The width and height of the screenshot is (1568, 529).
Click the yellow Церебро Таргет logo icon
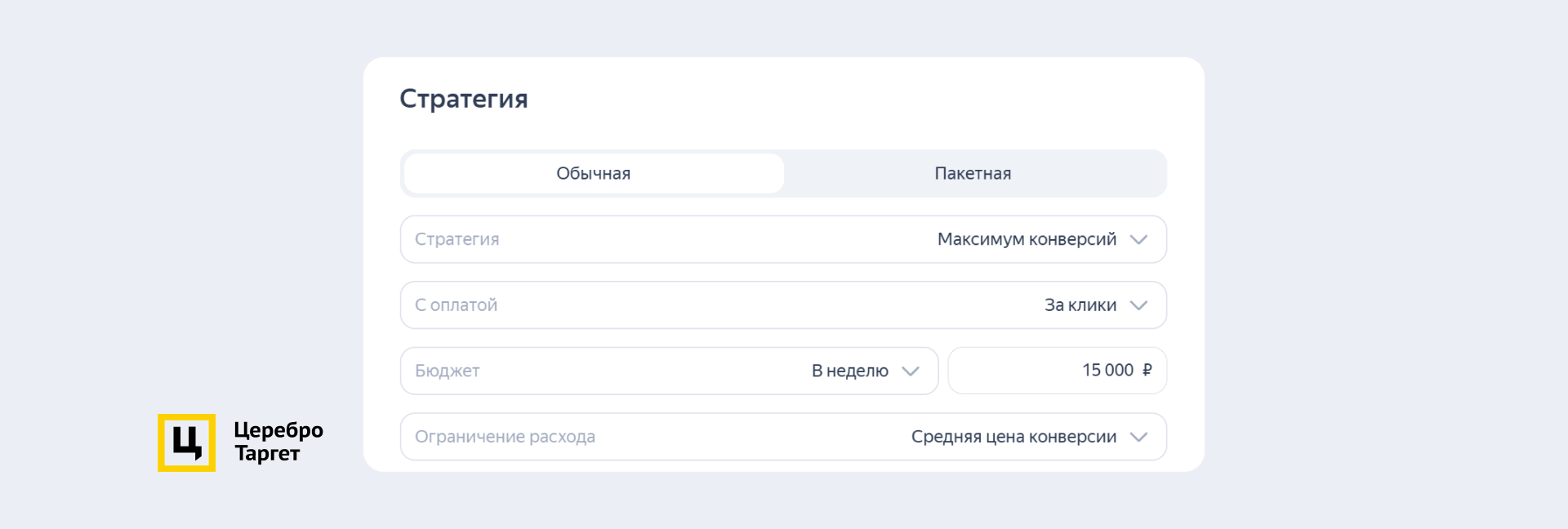tap(186, 442)
